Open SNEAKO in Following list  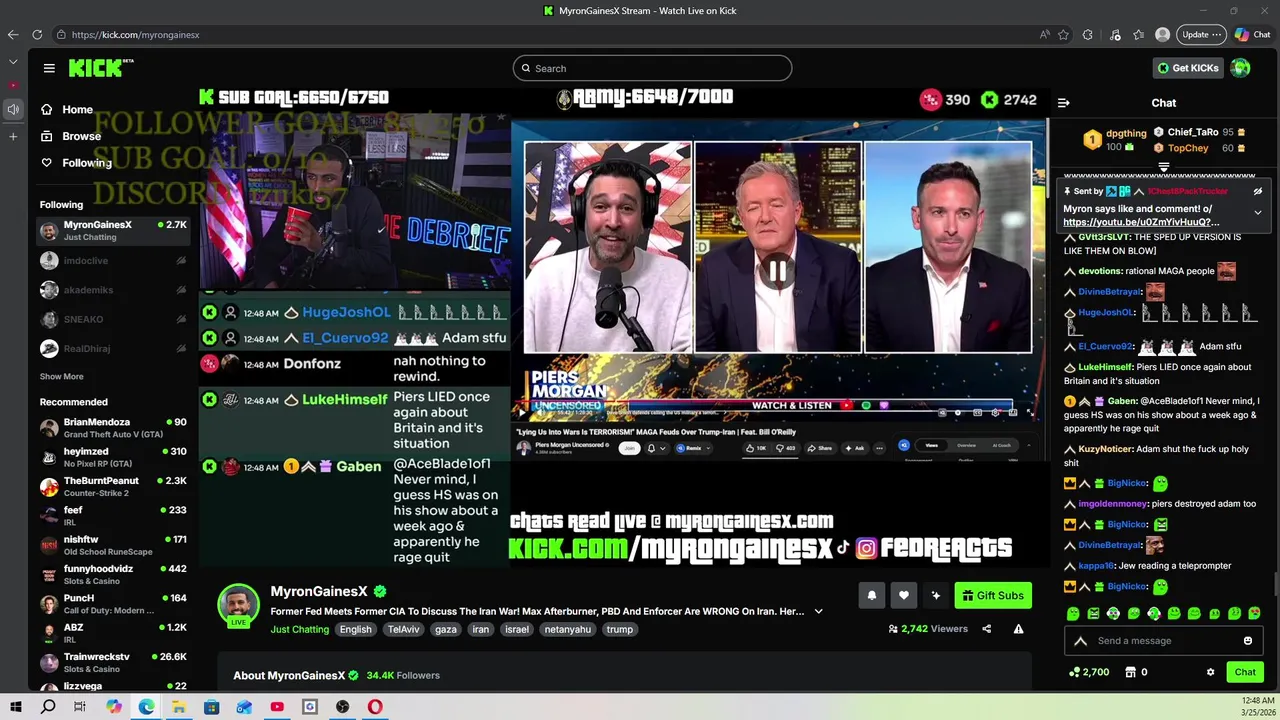[114, 319]
